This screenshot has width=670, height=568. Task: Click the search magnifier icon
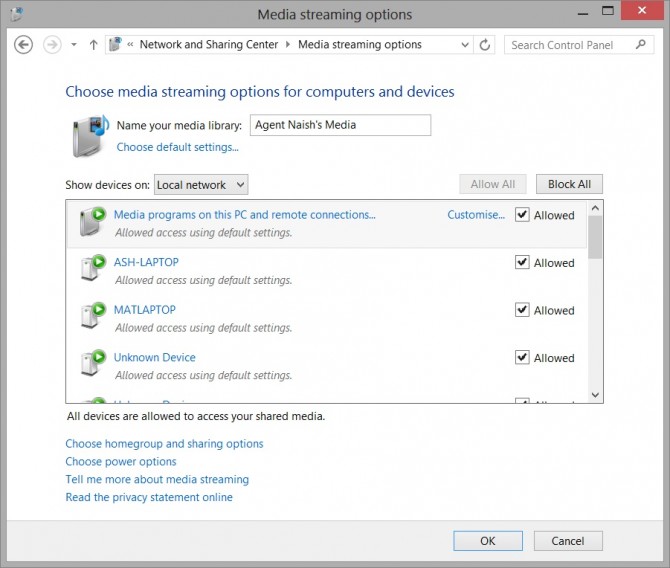tap(640, 45)
